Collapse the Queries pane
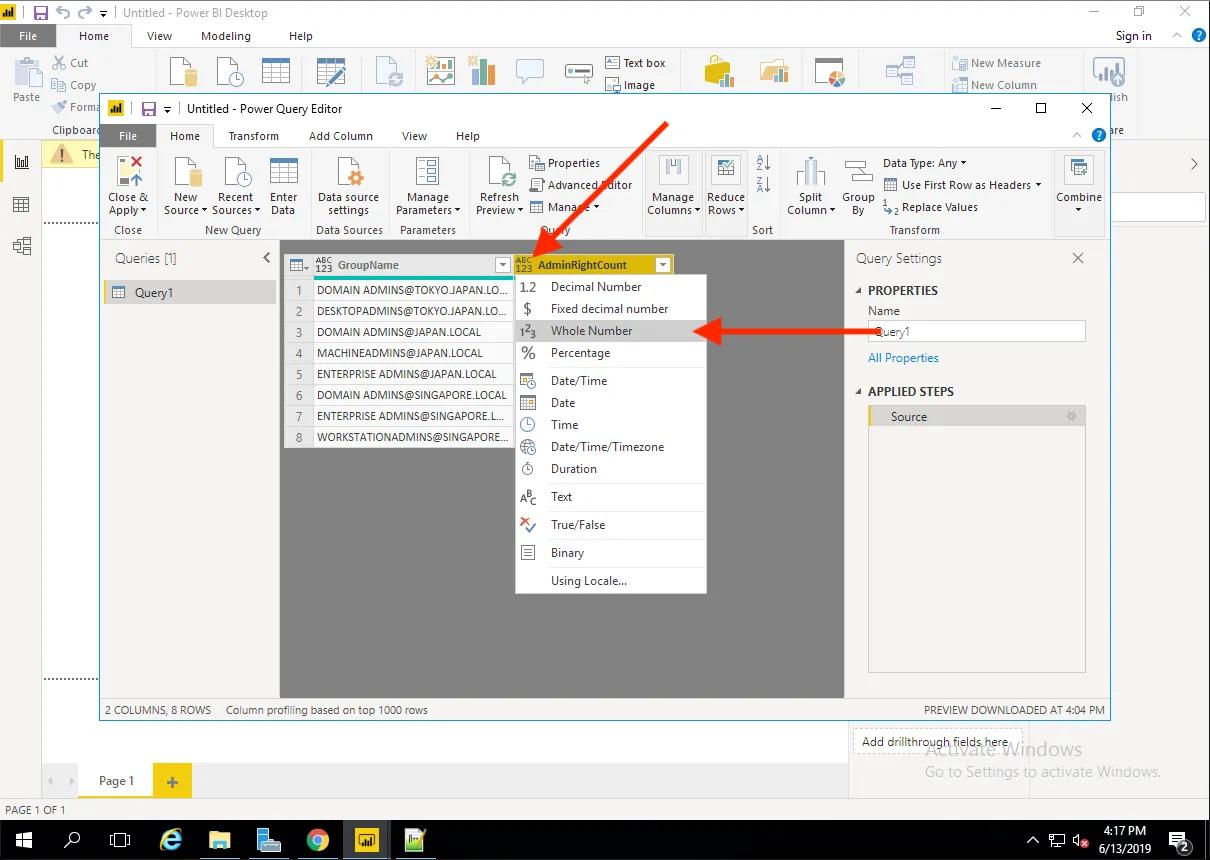The image size is (1210, 860). tap(267, 258)
